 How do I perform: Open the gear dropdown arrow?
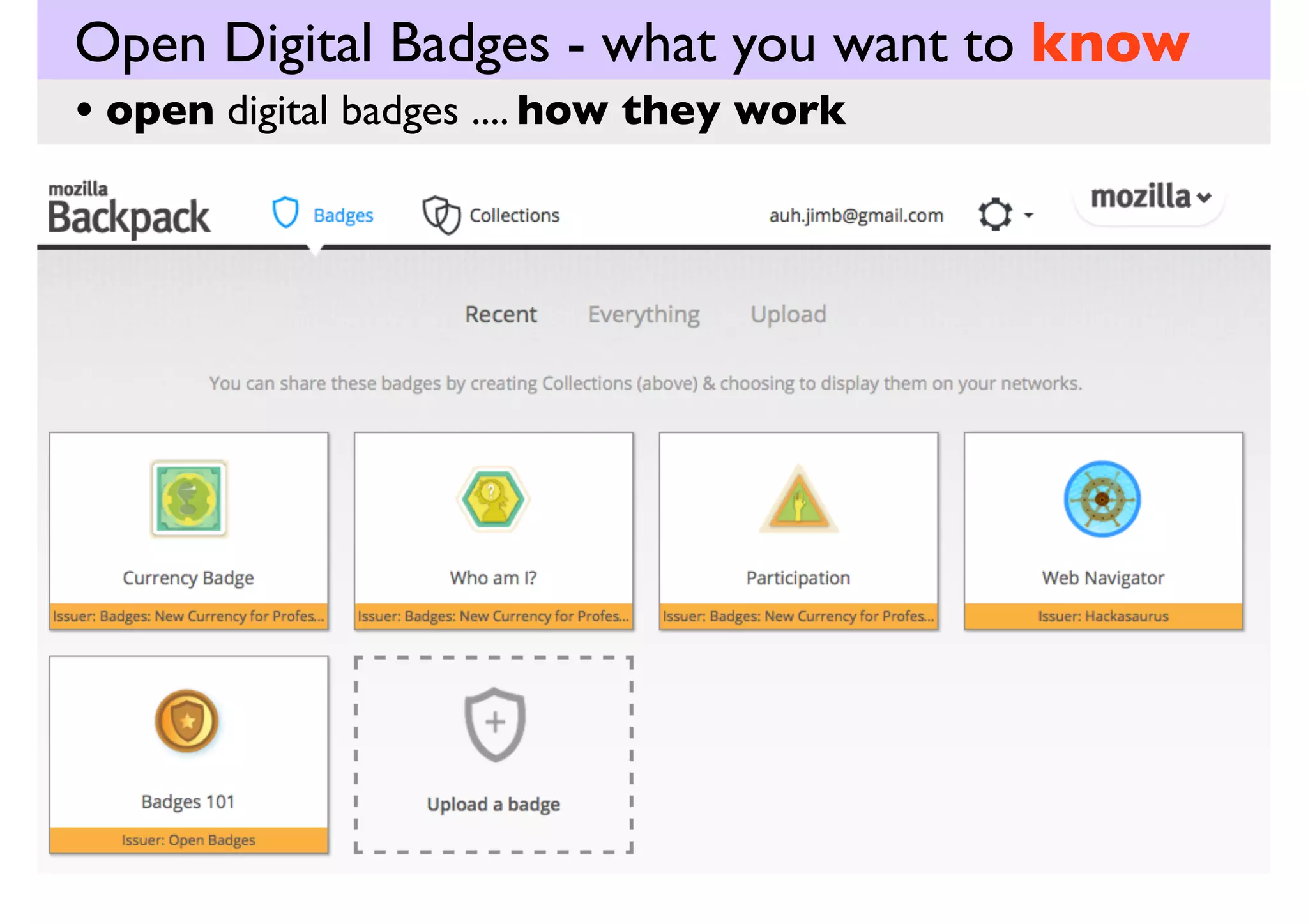(x=1028, y=215)
